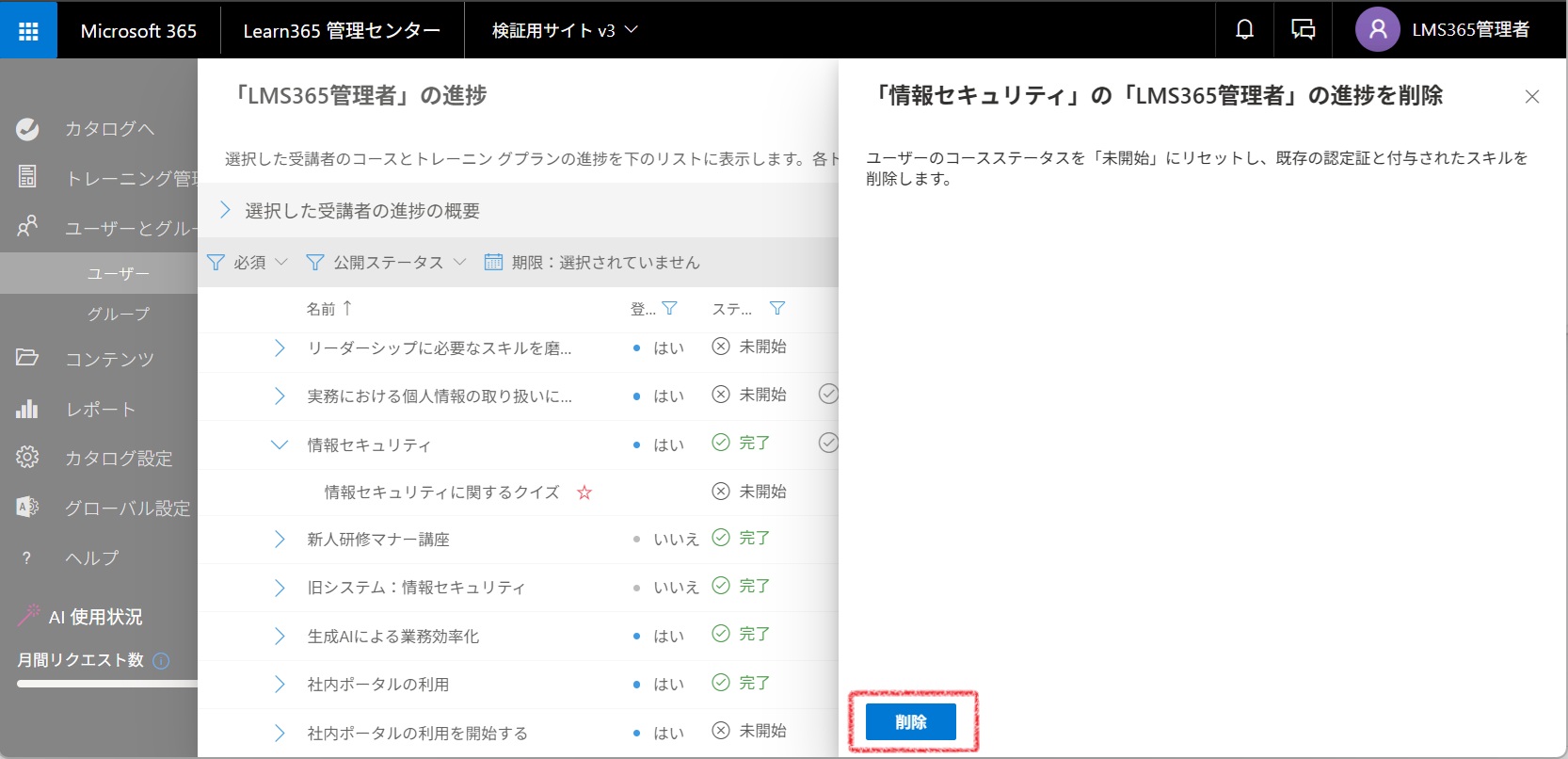
Task: Open レポート in the sidebar
Action: [x=99, y=409]
